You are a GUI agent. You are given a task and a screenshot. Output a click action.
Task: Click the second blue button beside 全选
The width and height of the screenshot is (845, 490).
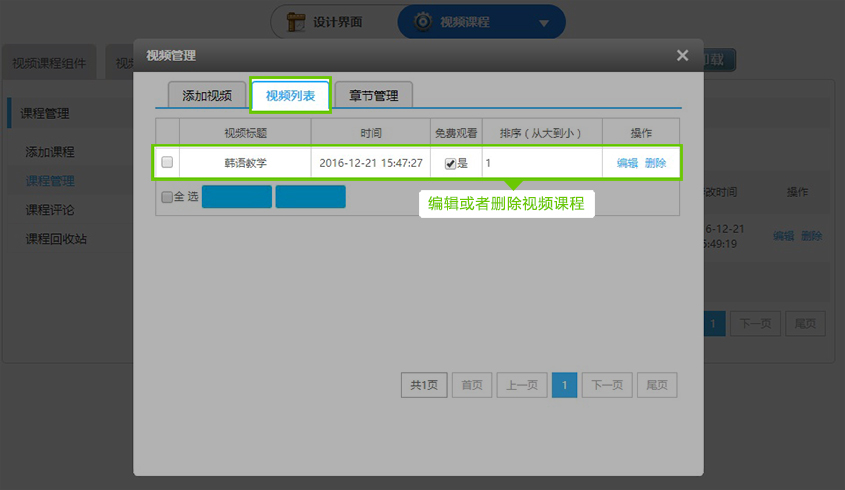pos(310,196)
